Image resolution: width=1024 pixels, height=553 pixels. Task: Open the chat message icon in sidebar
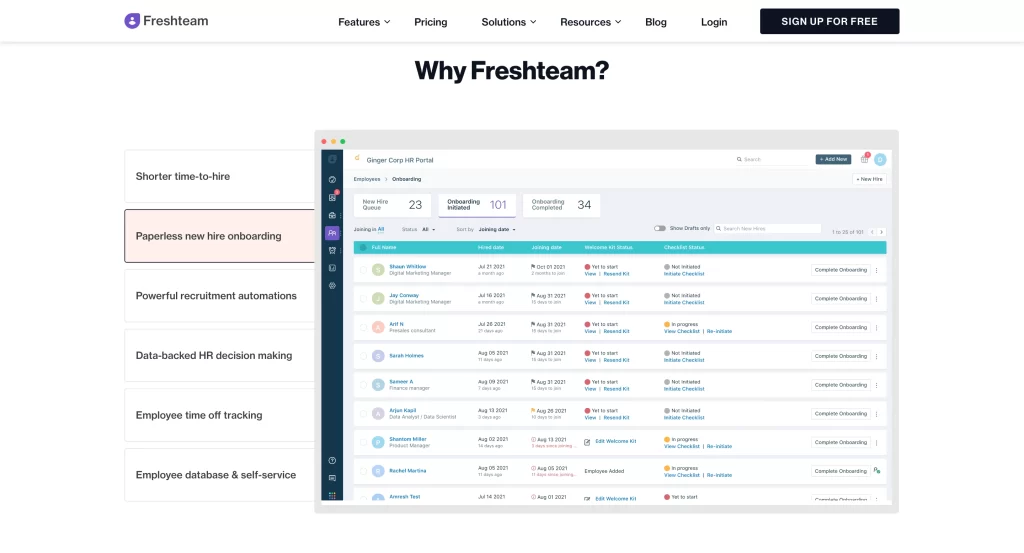[x=332, y=478]
